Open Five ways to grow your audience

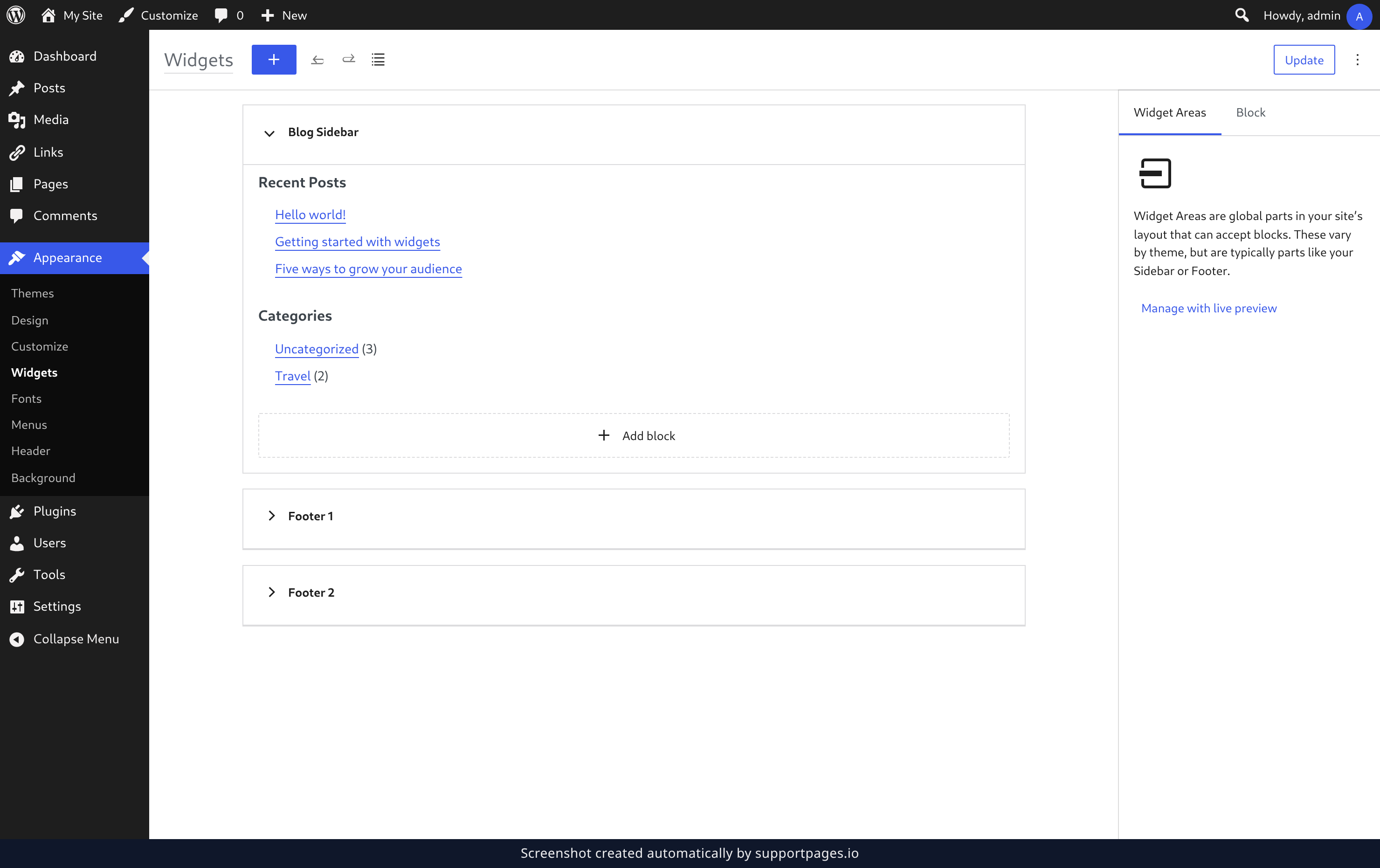tap(368, 269)
